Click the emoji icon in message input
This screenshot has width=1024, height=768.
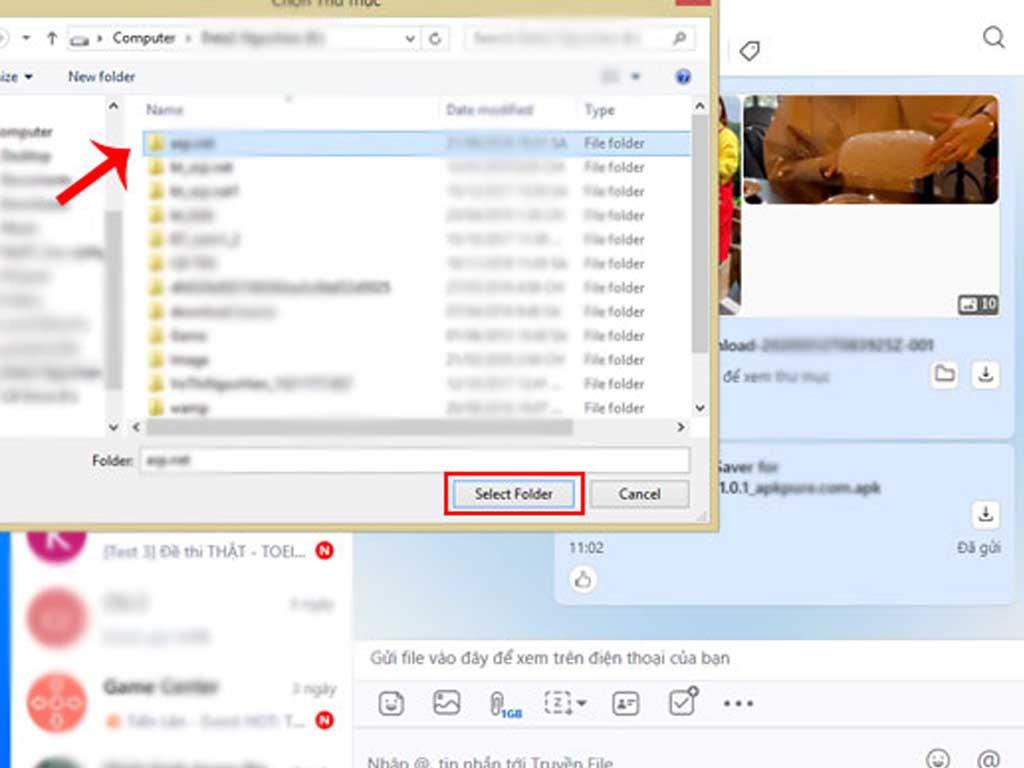coord(938,760)
